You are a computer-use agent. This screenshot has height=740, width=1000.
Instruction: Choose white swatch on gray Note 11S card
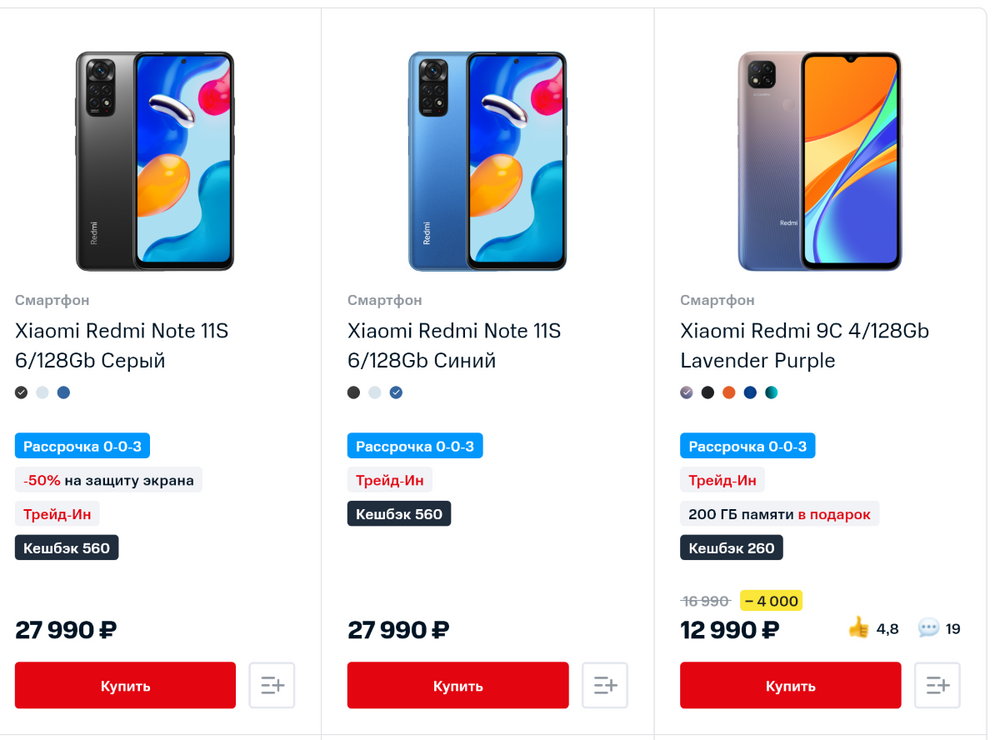coord(42,393)
